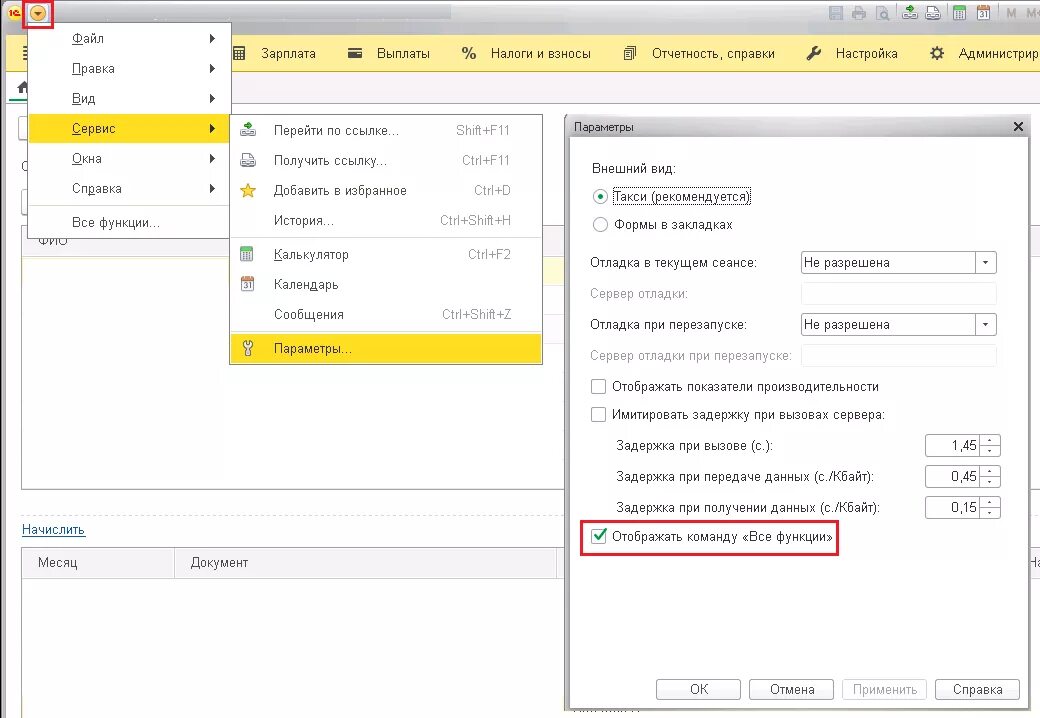Click Применить in Параметры dialog
The height and width of the screenshot is (718, 1040).
point(884,689)
